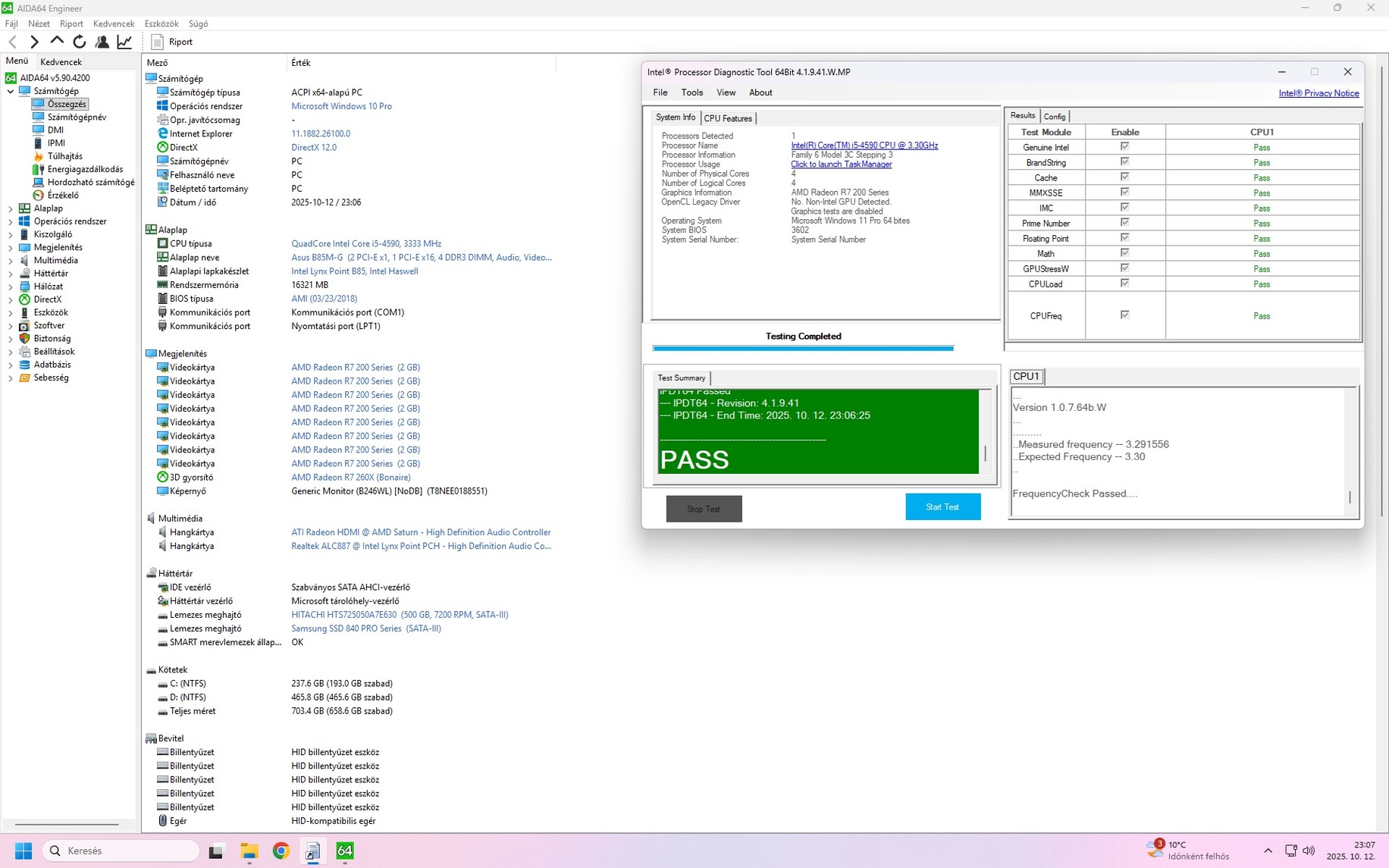Open the Windows Start menu

[x=24, y=851]
